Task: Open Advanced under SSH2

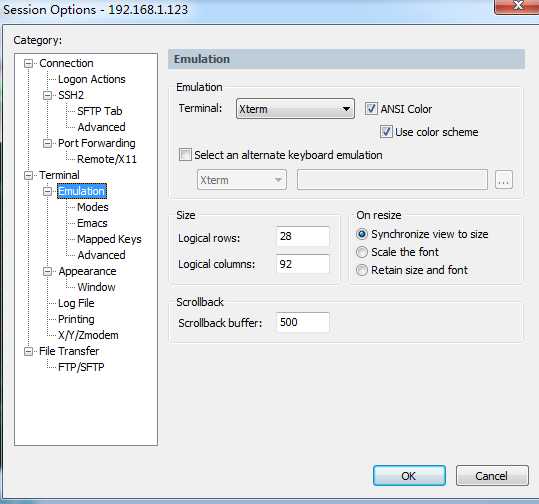Action: click(x=101, y=127)
